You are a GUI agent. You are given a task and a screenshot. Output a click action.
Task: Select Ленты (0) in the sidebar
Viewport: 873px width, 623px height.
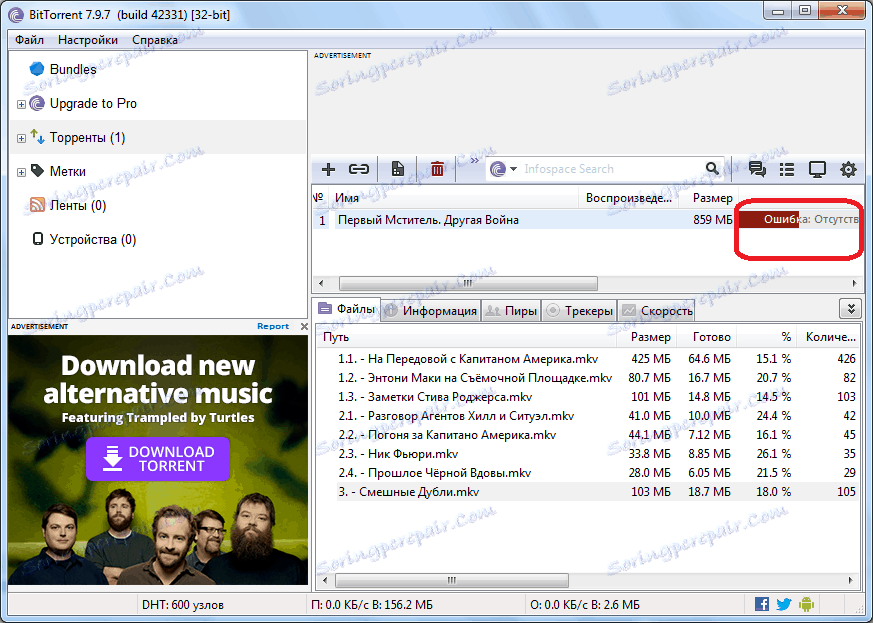(78, 205)
